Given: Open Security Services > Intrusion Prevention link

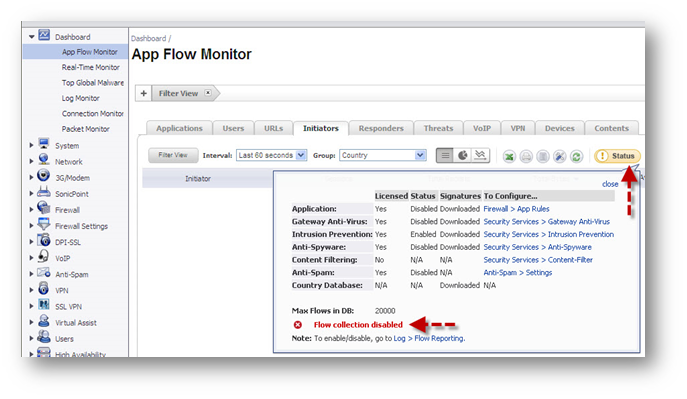Looking at the screenshot, I should click(549, 234).
